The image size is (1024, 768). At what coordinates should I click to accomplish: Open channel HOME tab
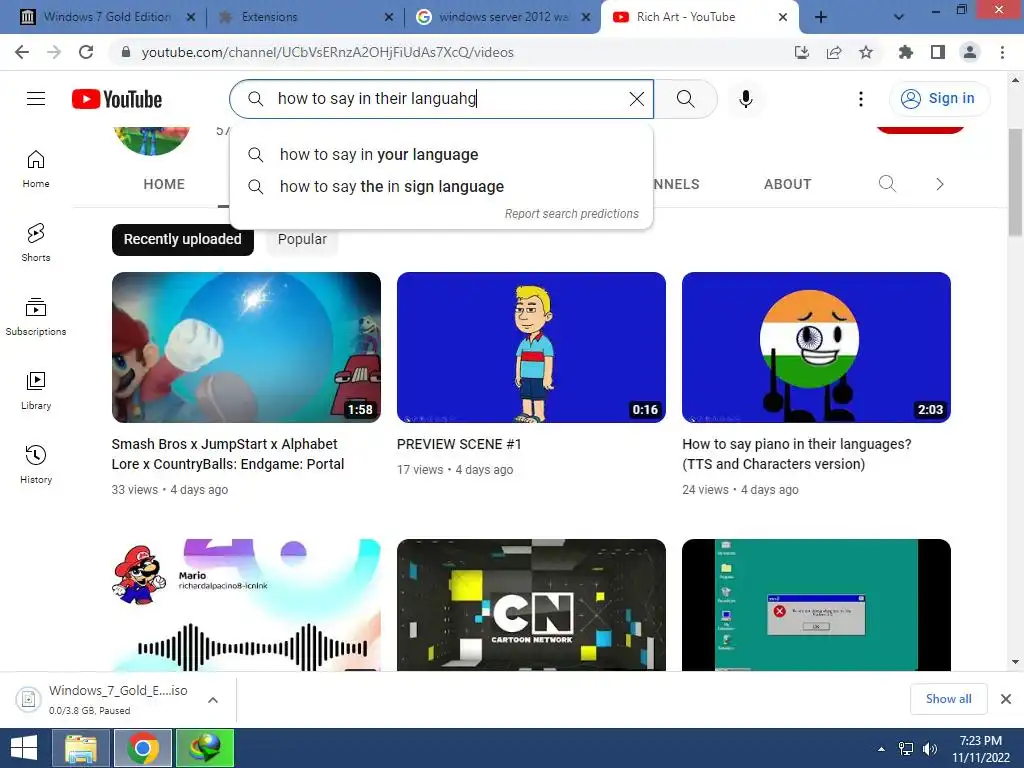click(164, 184)
